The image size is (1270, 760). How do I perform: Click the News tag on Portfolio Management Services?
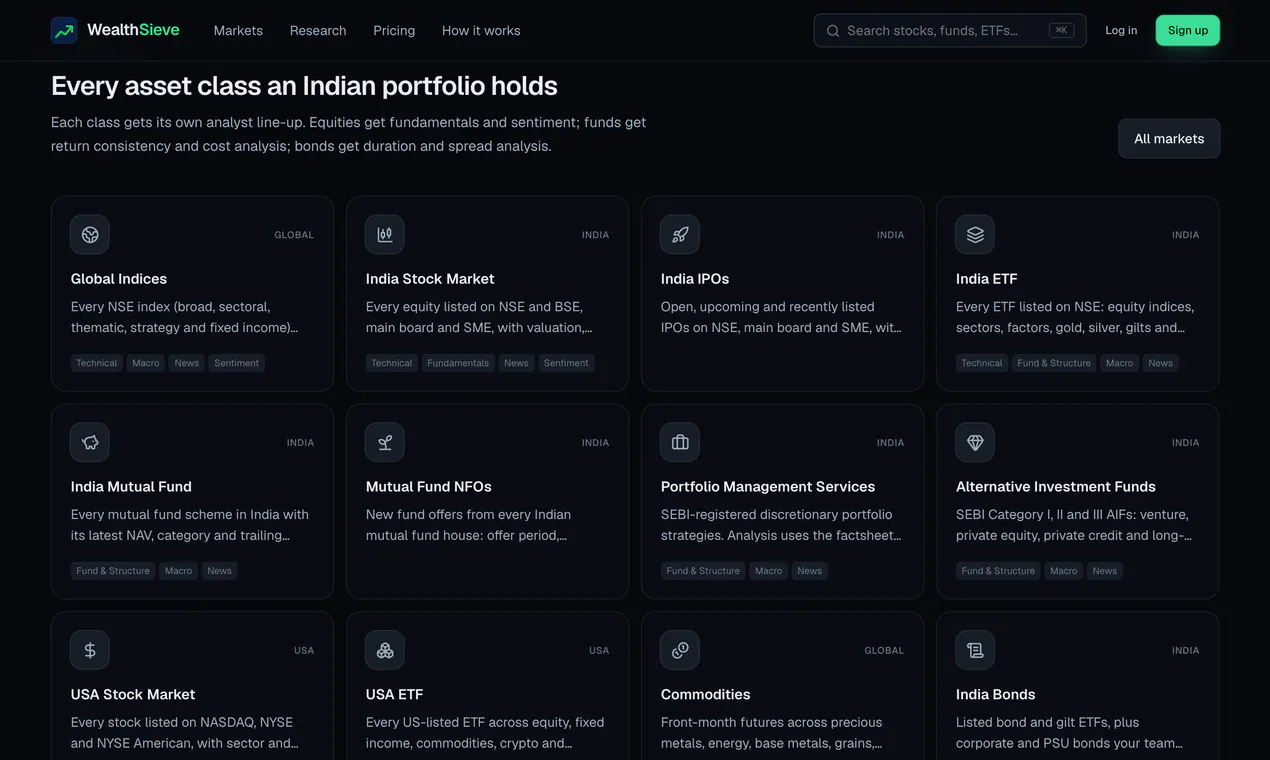tap(810, 571)
